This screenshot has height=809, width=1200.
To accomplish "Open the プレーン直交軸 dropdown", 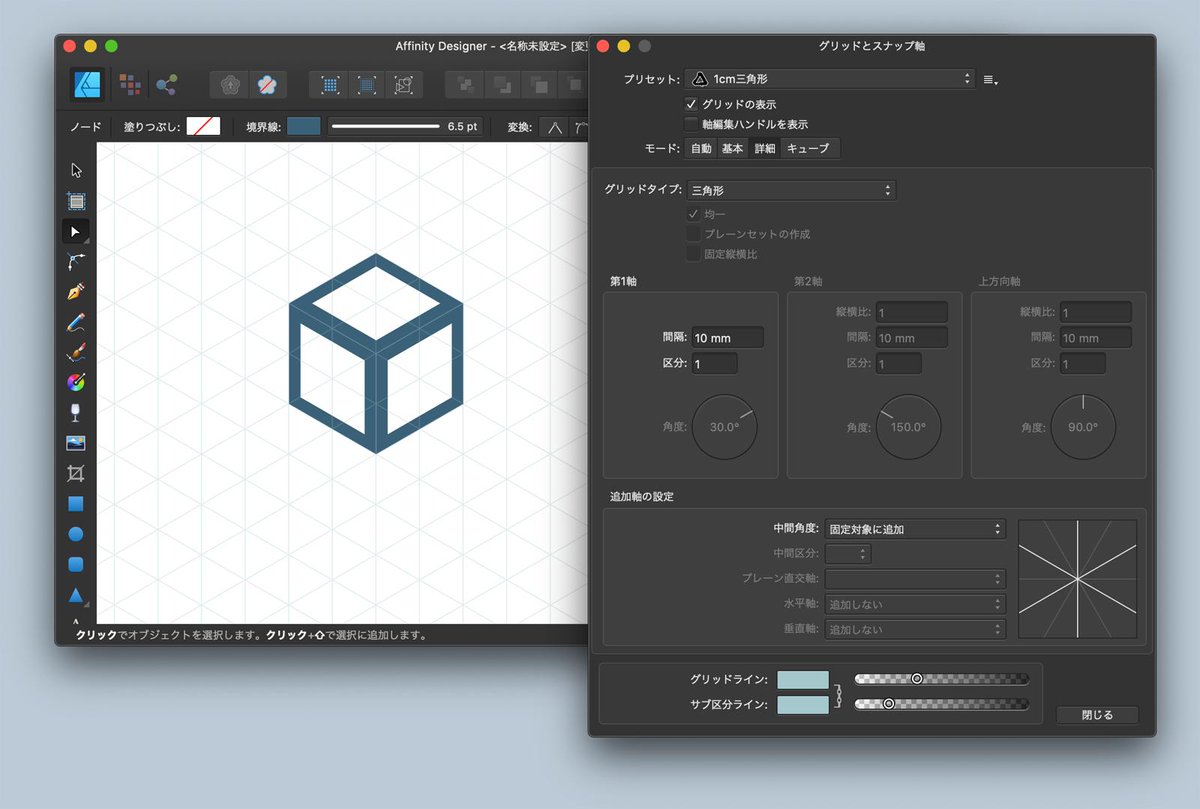I will click(x=914, y=578).
